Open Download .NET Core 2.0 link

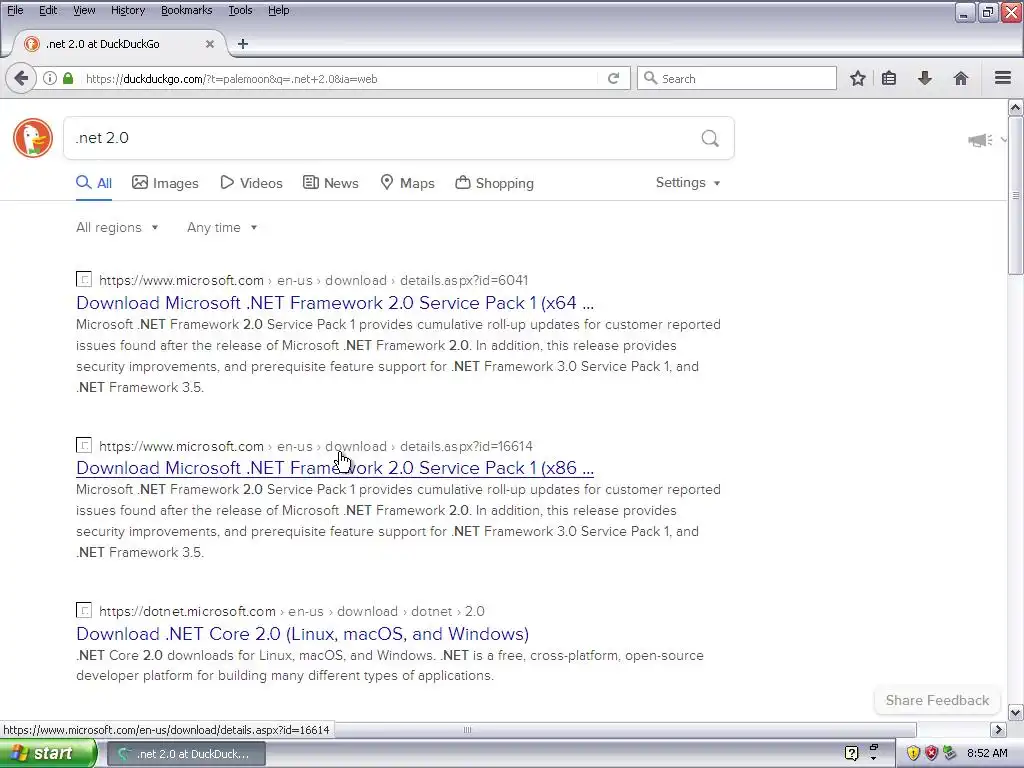[x=302, y=633]
